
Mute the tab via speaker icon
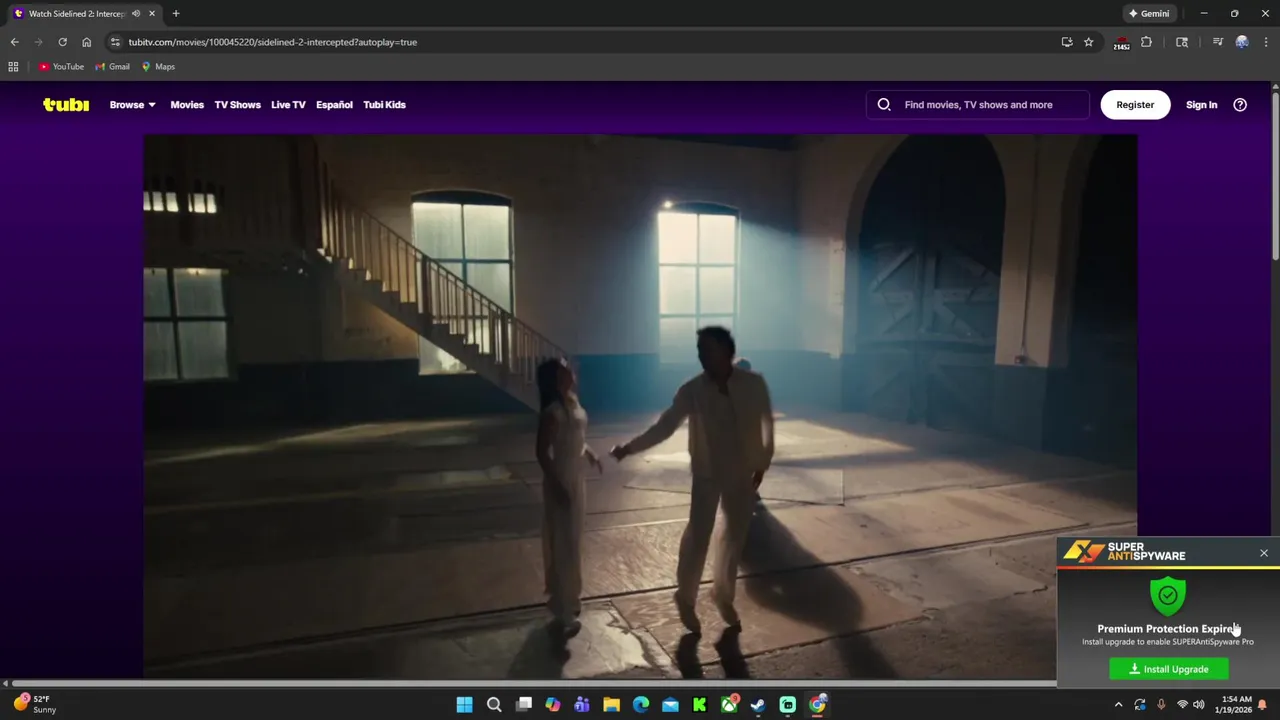click(136, 14)
